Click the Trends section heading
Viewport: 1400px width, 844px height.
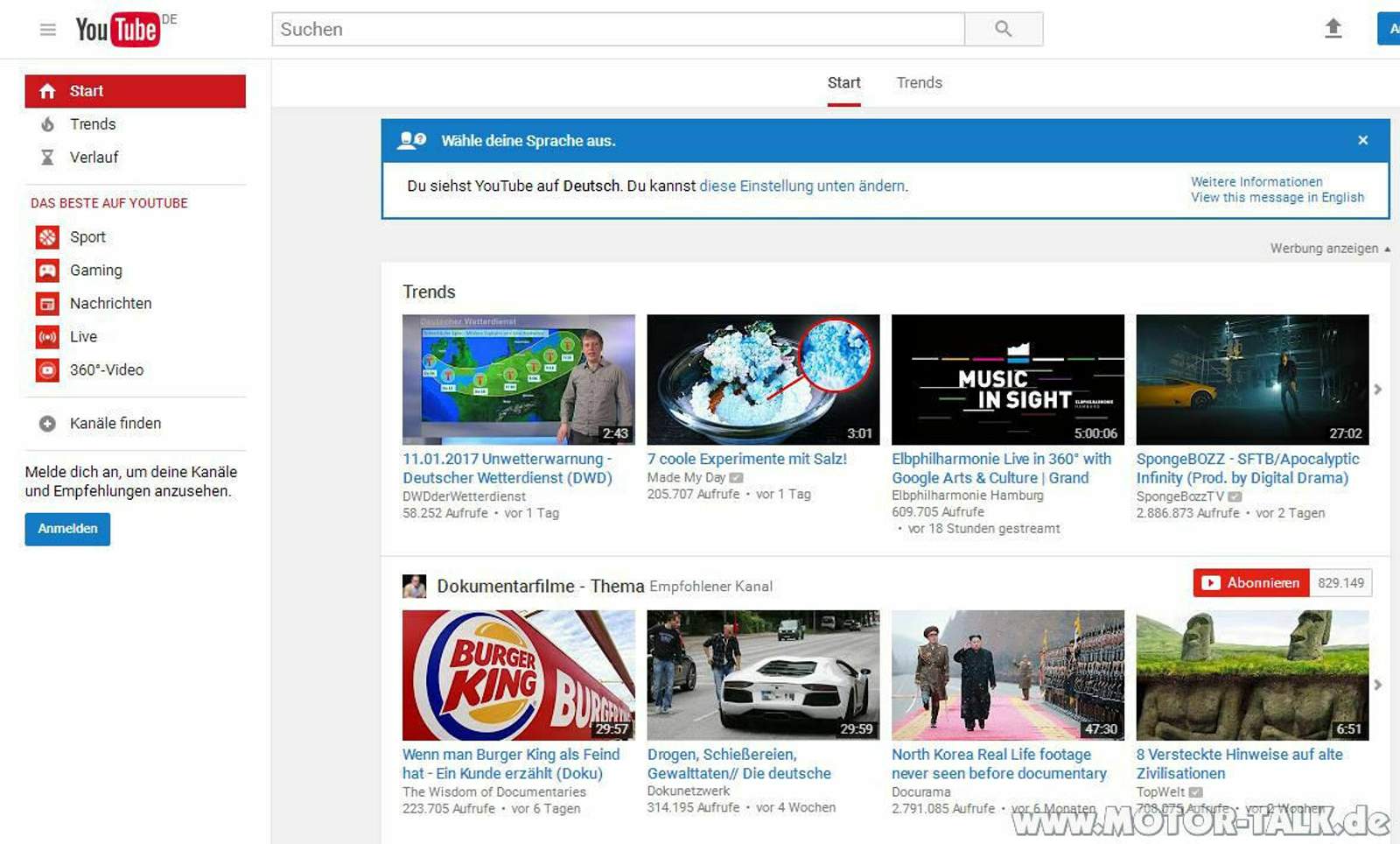coord(429,292)
